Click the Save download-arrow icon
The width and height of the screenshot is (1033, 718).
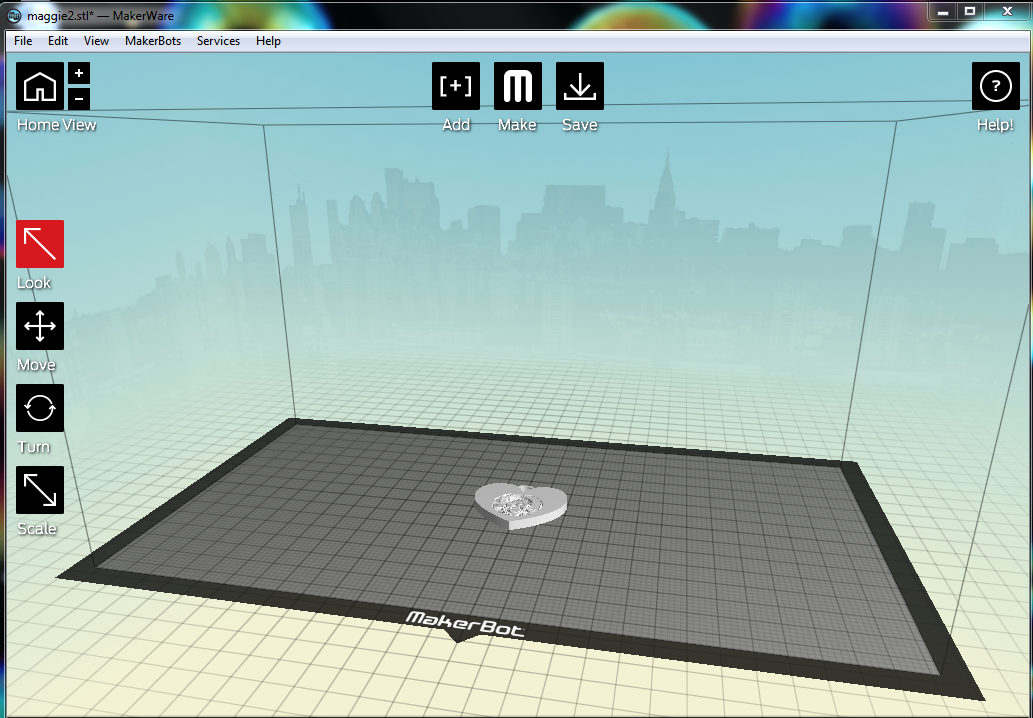580,86
